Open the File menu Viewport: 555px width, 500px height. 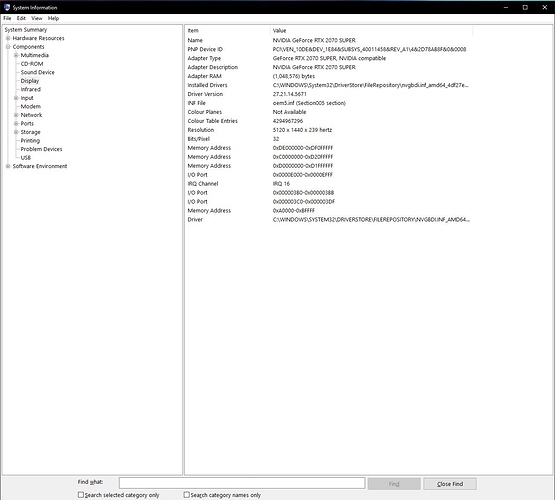coord(7,18)
